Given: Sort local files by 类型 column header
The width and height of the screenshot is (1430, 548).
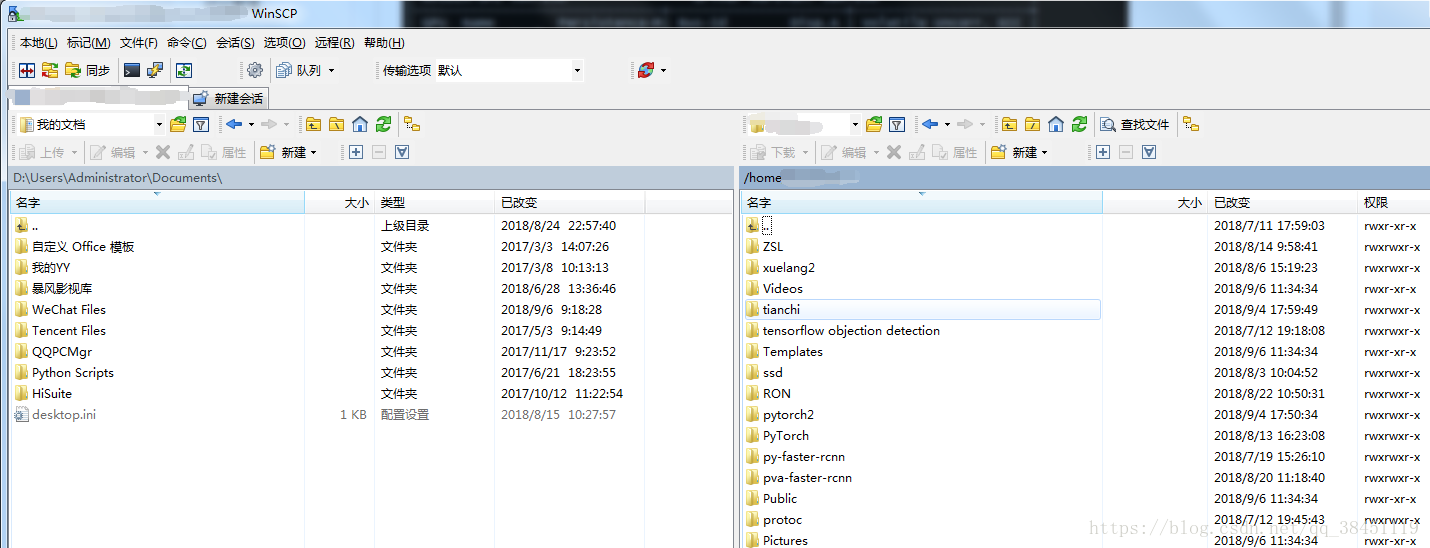Looking at the screenshot, I should [434, 203].
